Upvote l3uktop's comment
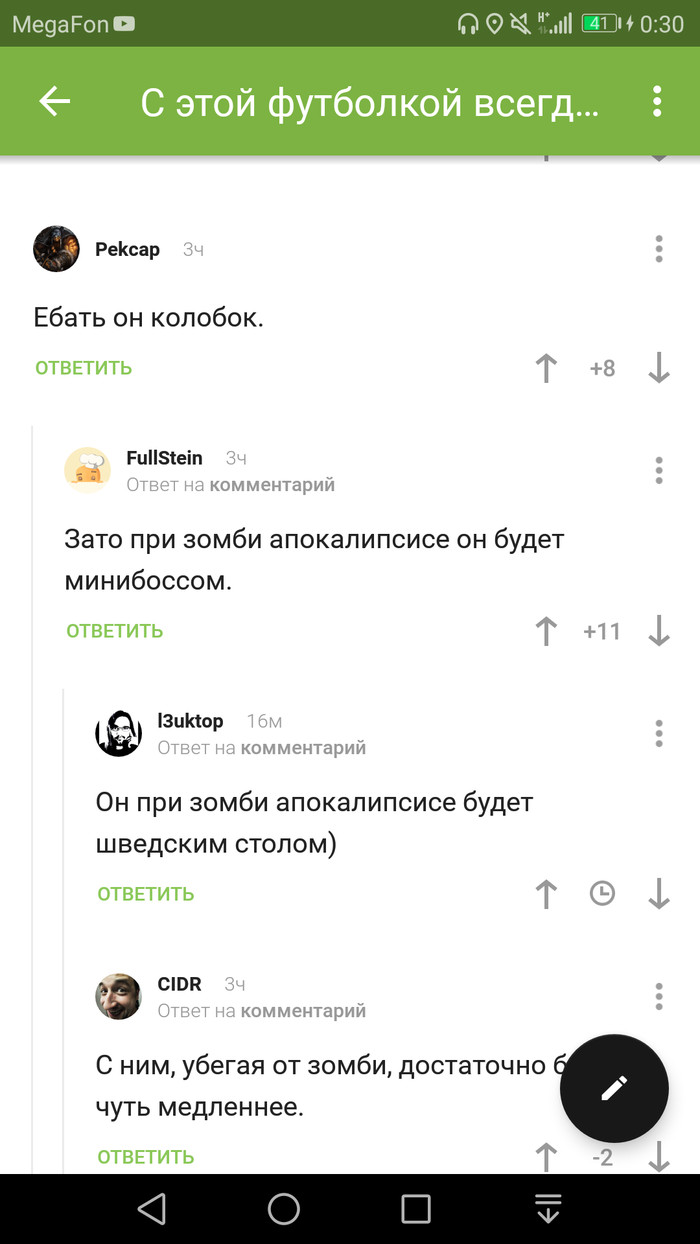Viewport: 700px width, 1244px height. click(x=546, y=894)
